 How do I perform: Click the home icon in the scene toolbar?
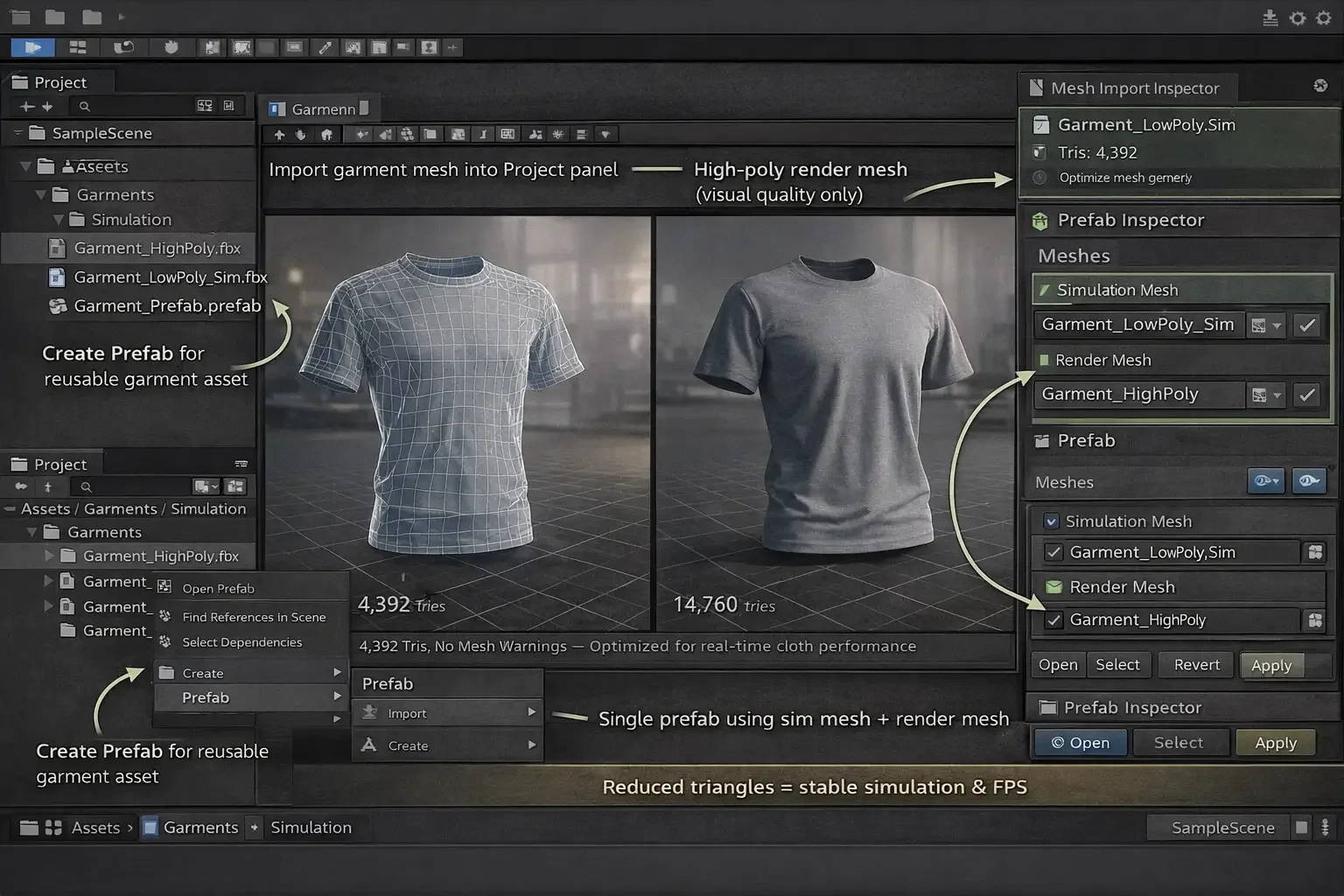click(x=326, y=134)
